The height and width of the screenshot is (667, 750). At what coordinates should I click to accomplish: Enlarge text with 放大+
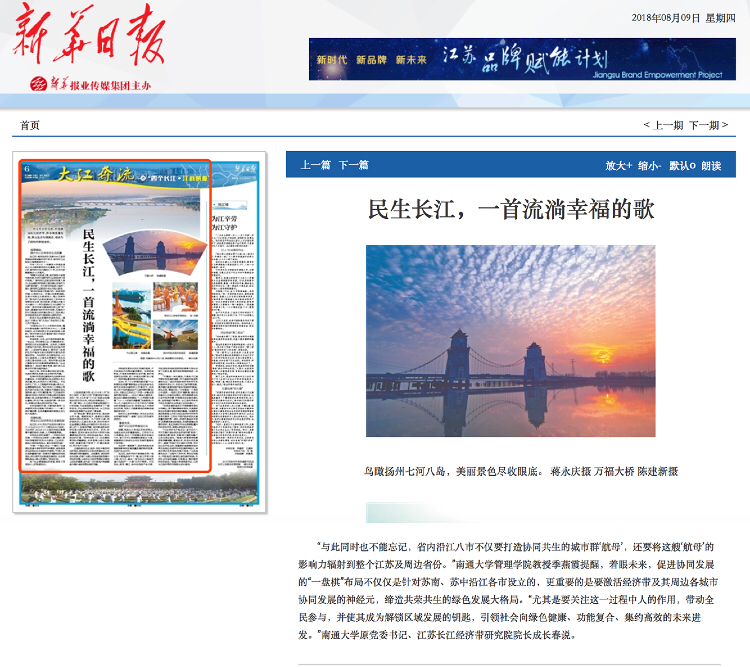[618, 166]
